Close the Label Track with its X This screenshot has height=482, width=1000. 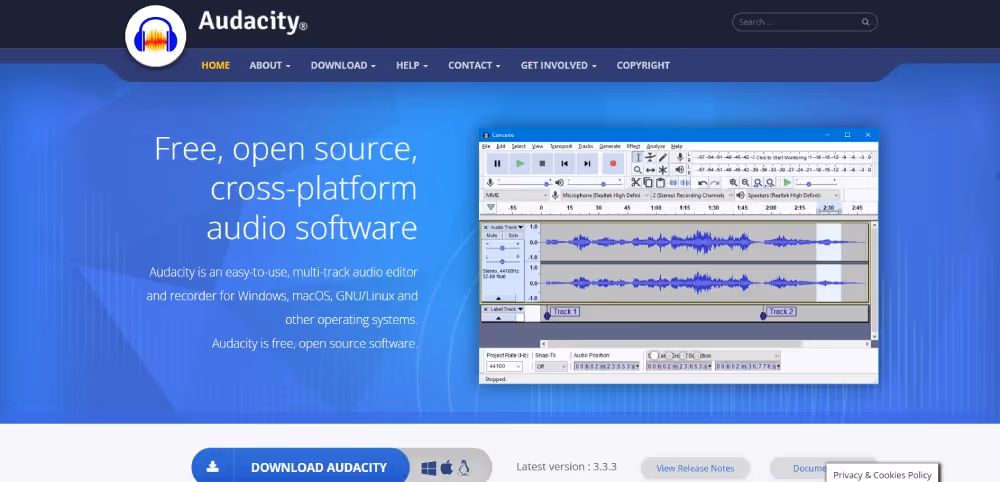pyautogui.click(x=485, y=309)
